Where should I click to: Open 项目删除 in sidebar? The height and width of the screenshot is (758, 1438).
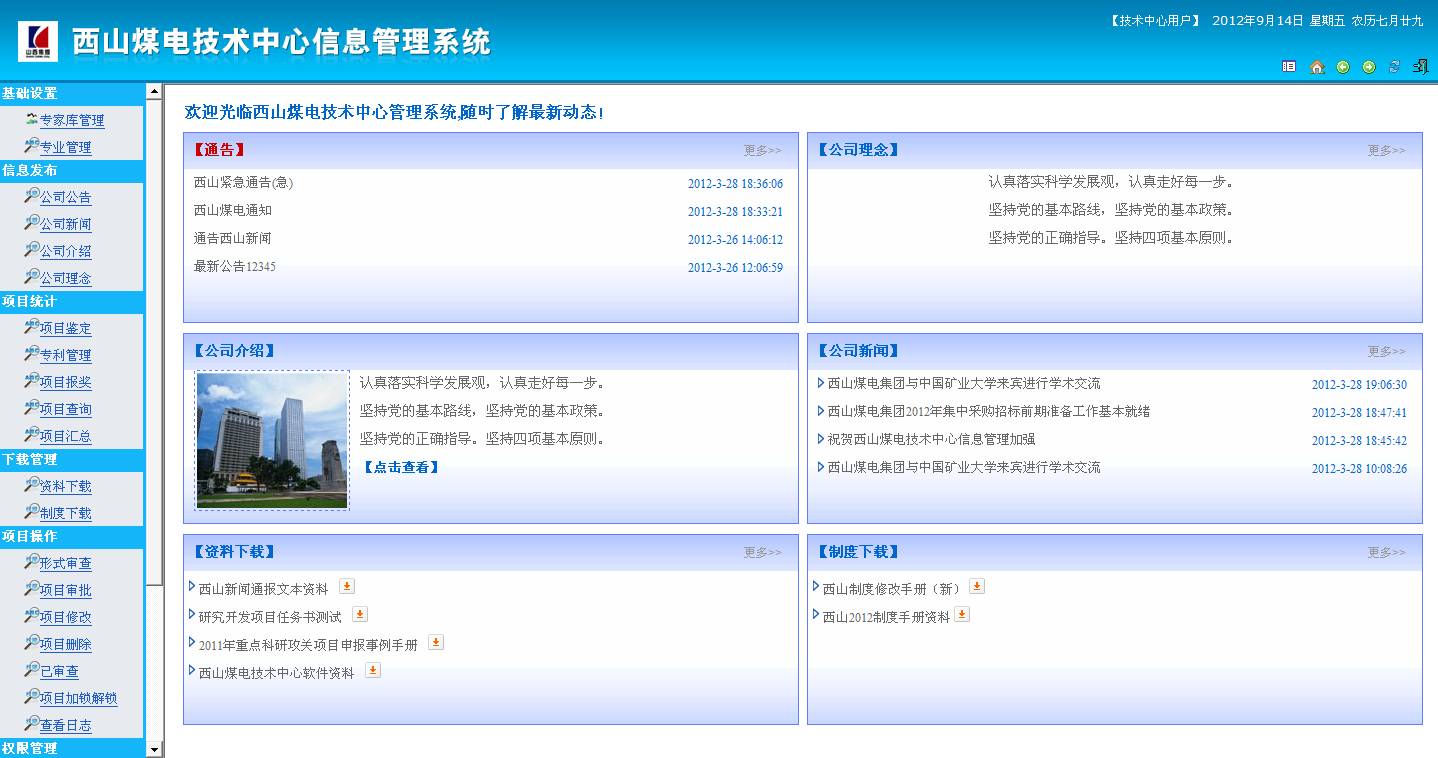pos(65,645)
